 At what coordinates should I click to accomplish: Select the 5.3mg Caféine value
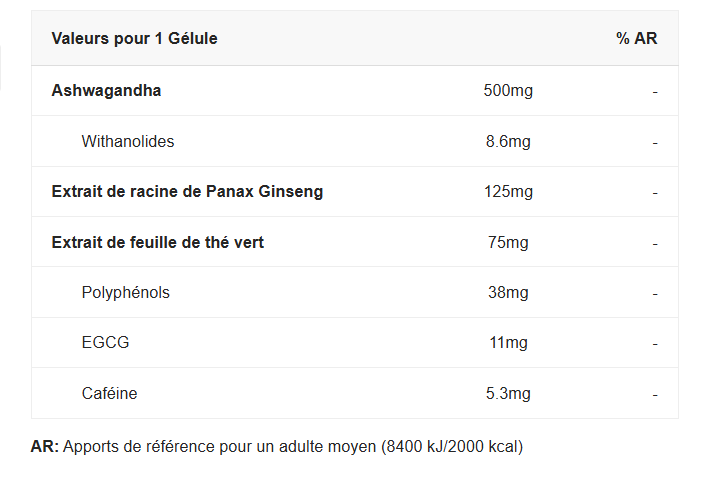point(508,394)
